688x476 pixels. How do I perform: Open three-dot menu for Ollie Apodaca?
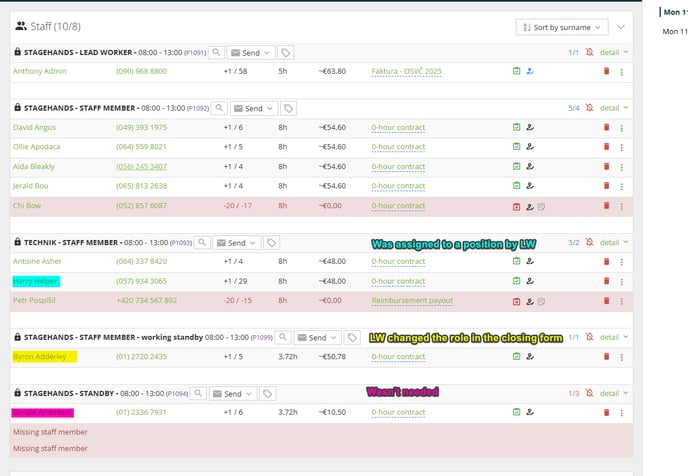point(622,147)
